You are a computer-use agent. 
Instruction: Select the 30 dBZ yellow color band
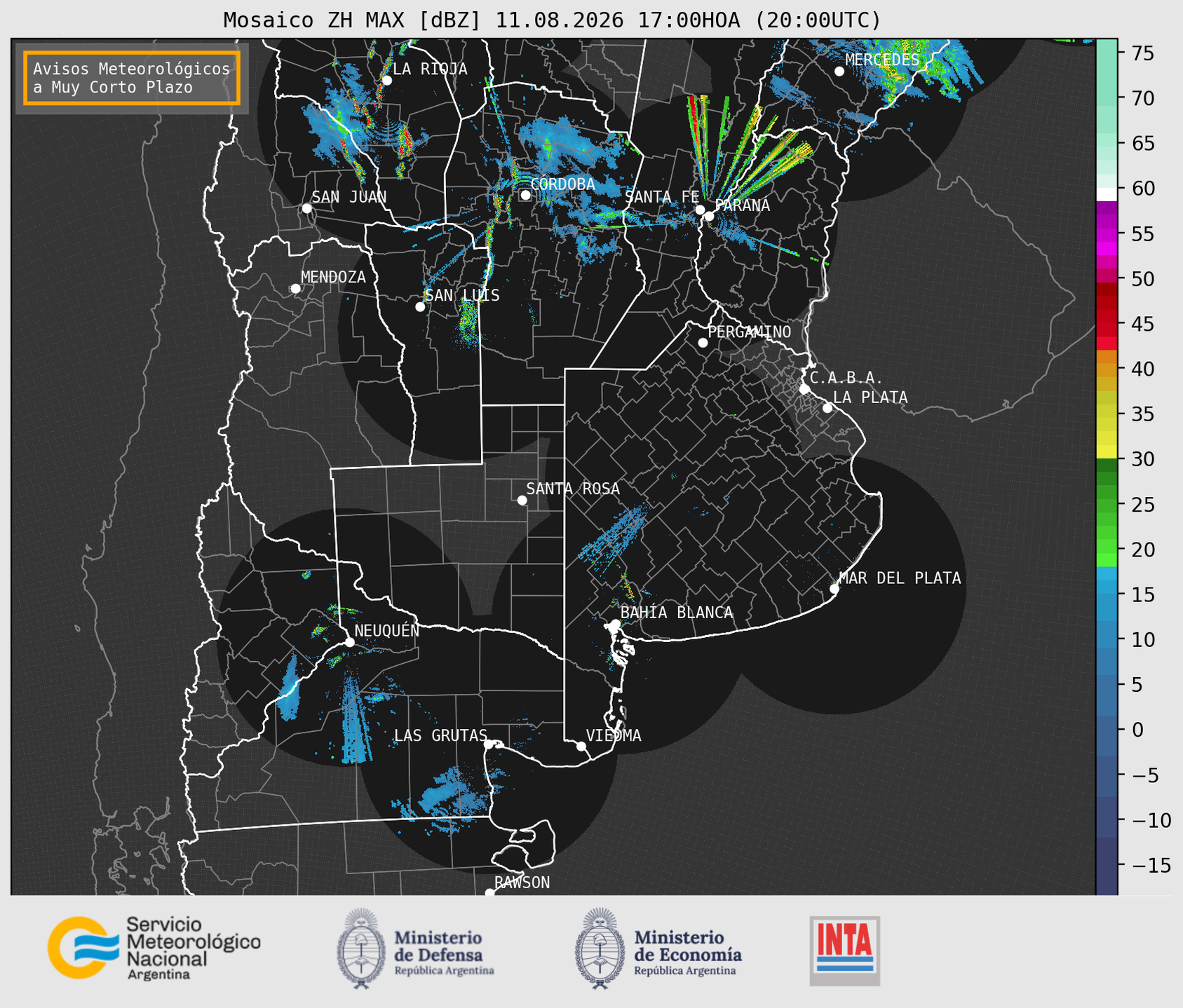[1107, 451]
